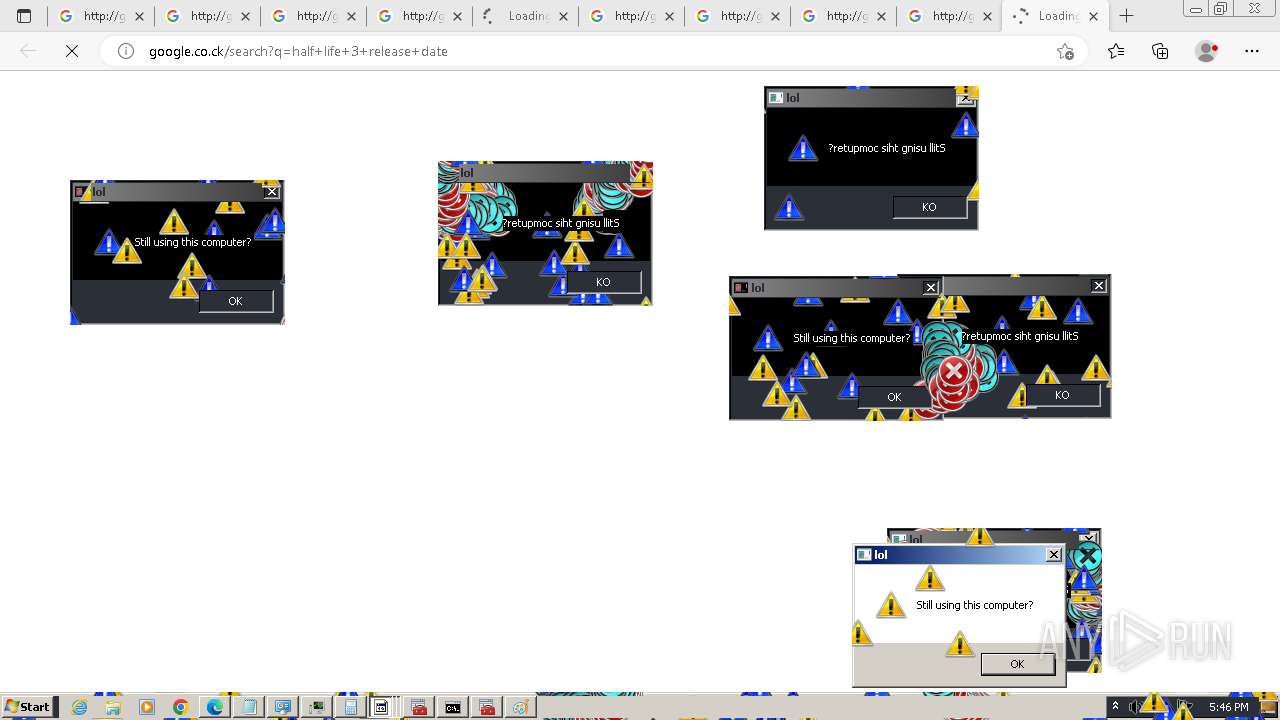Open the volume speaker tray icon

tap(1134, 707)
